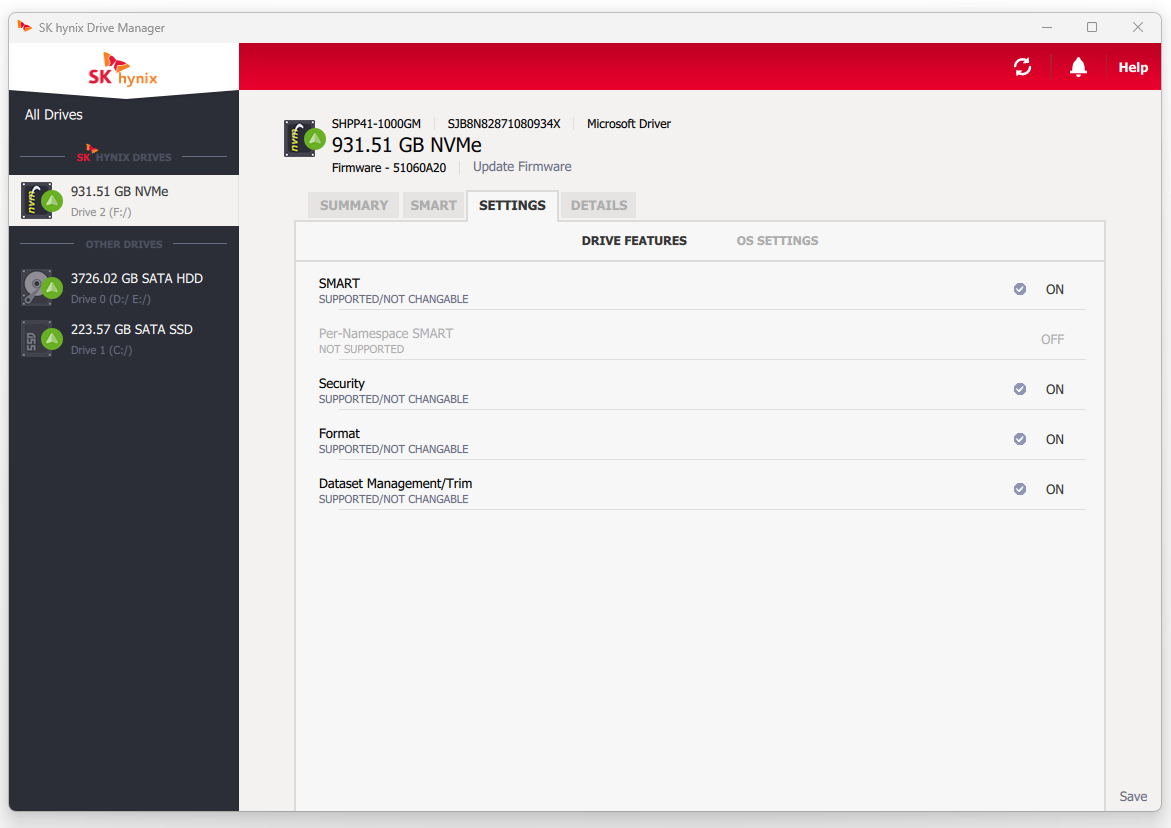The height and width of the screenshot is (828, 1171).
Task: Click the SK hynix logo
Action: [x=123, y=69]
